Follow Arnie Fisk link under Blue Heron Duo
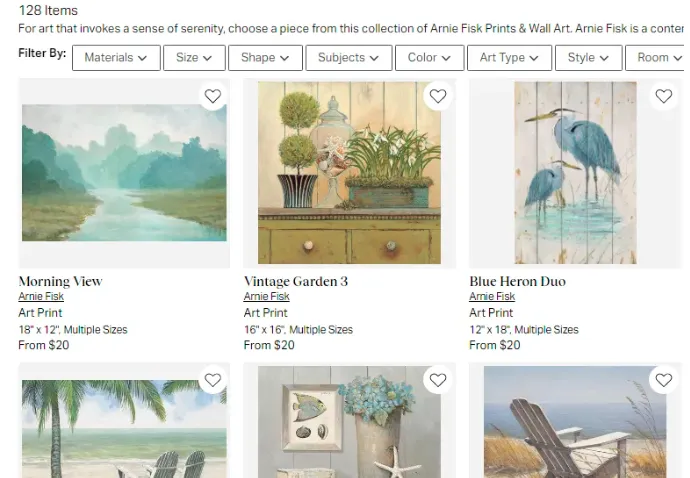The image size is (690, 478). (x=492, y=297)
